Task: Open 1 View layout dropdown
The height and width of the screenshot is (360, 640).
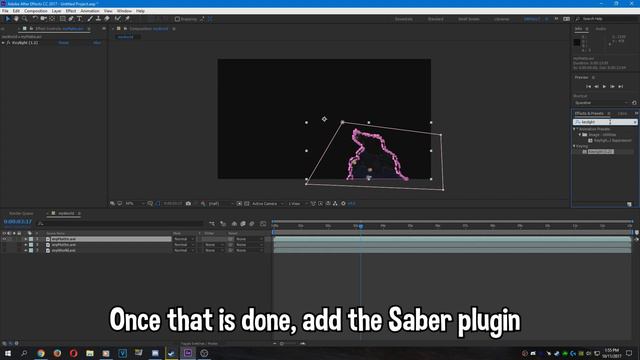Action: click(298, 203)
